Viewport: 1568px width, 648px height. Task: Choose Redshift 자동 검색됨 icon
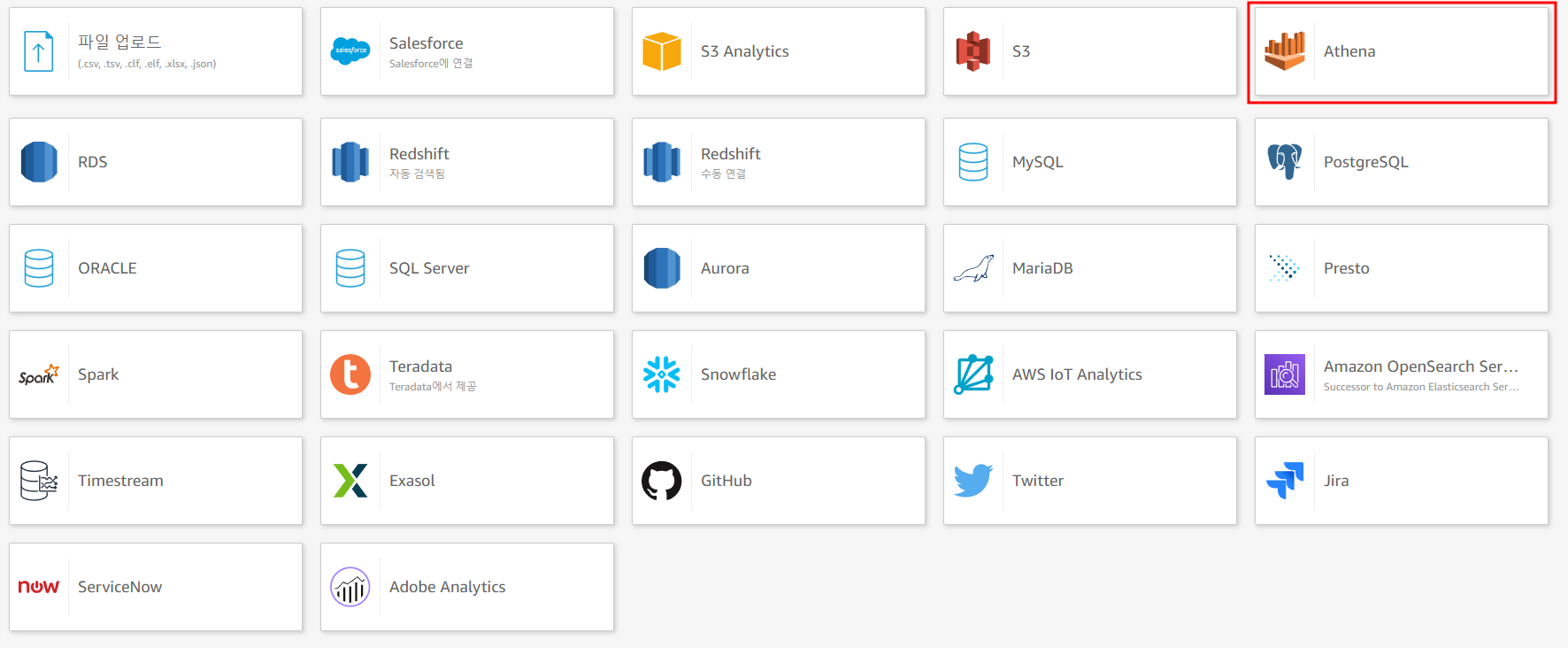[x=350, y=162]
